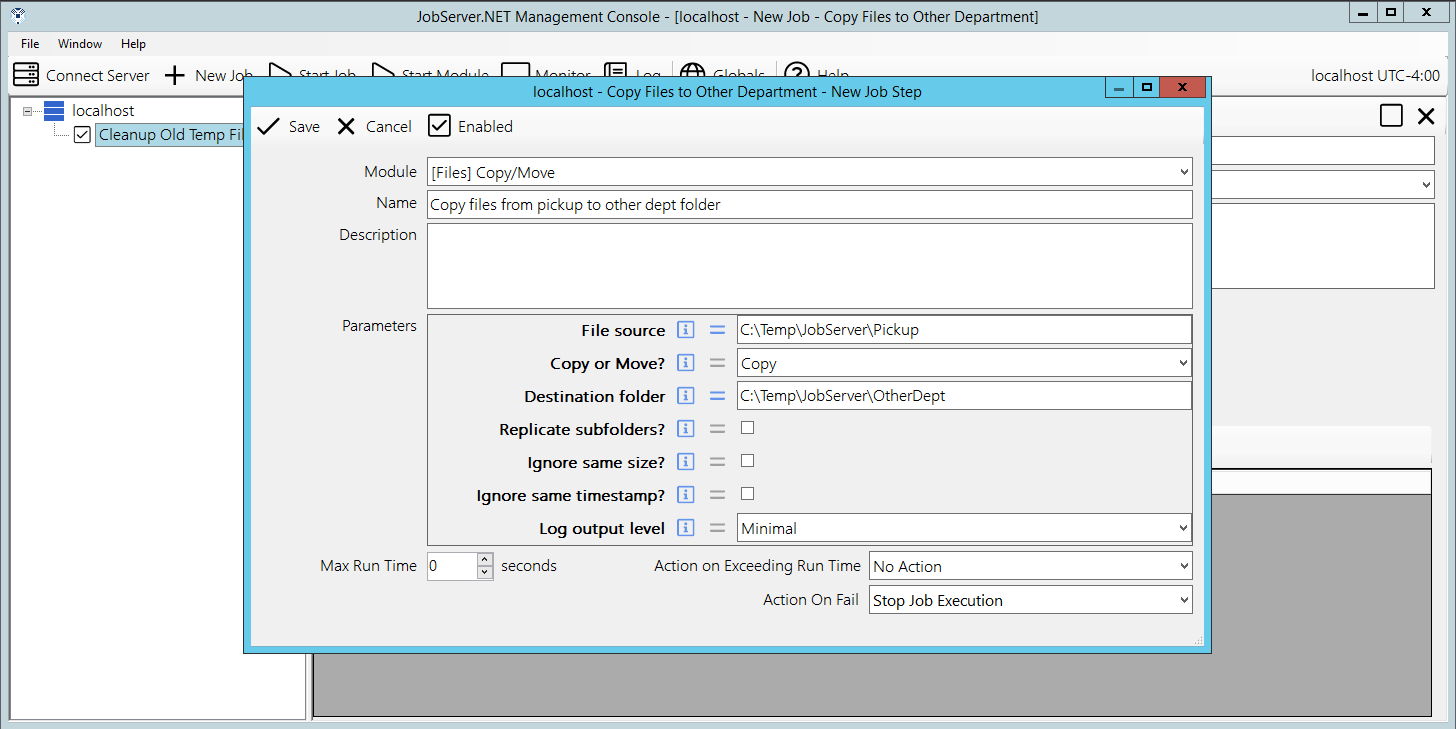Increase Max Run Time with up arrow
Viewport: 1456px width, 729px height.
click(x=485, y=559)
